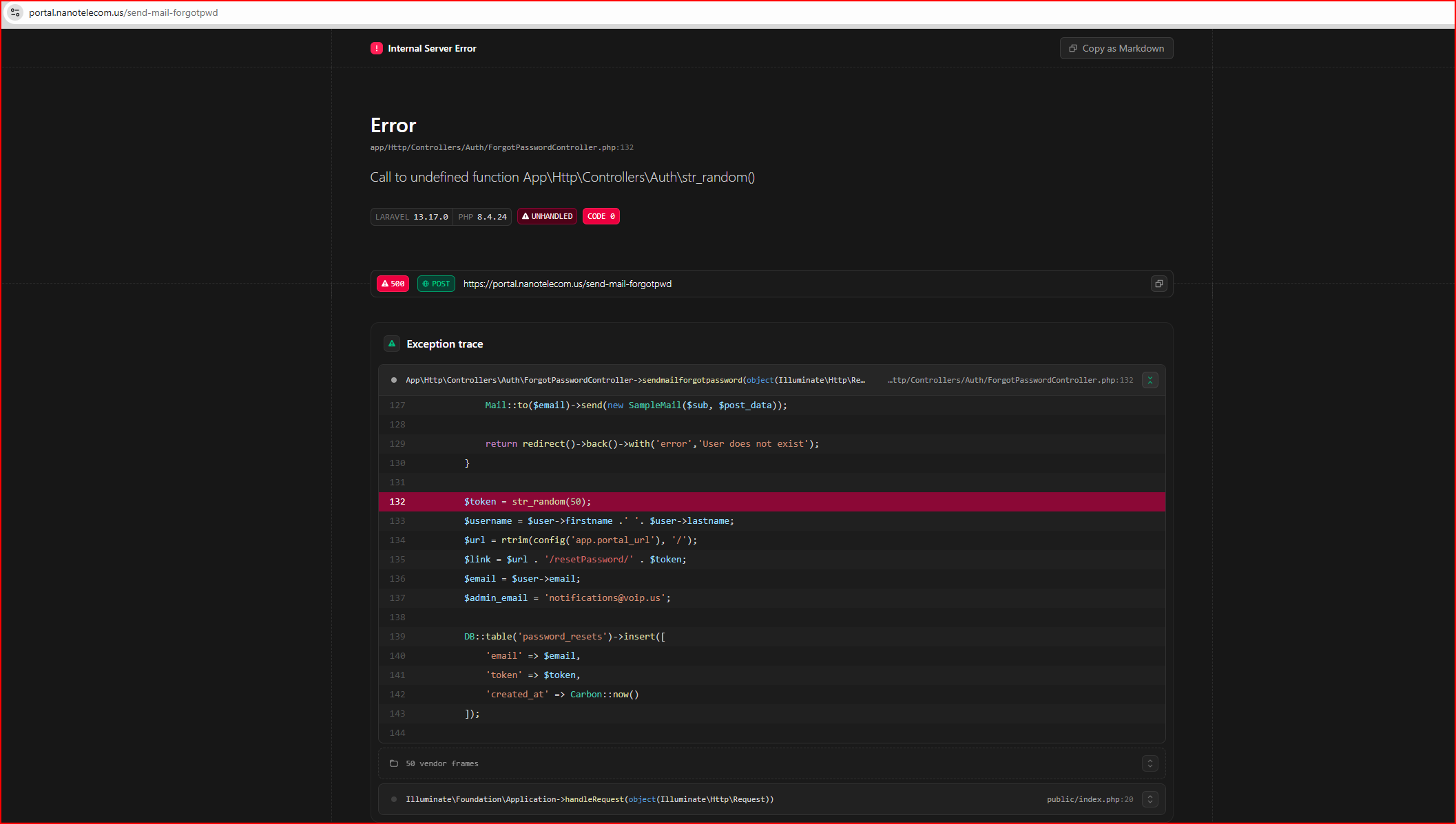Screen dimensions: 1456x824
Task: Click folder icon beside vendor frames
Action: (394, 763)
